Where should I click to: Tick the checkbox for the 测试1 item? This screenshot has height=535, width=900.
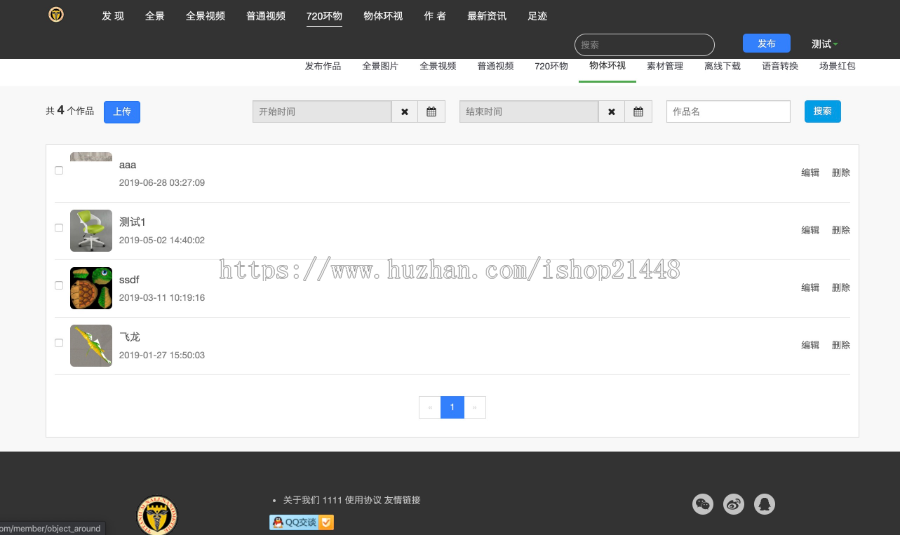pos(59,228)
